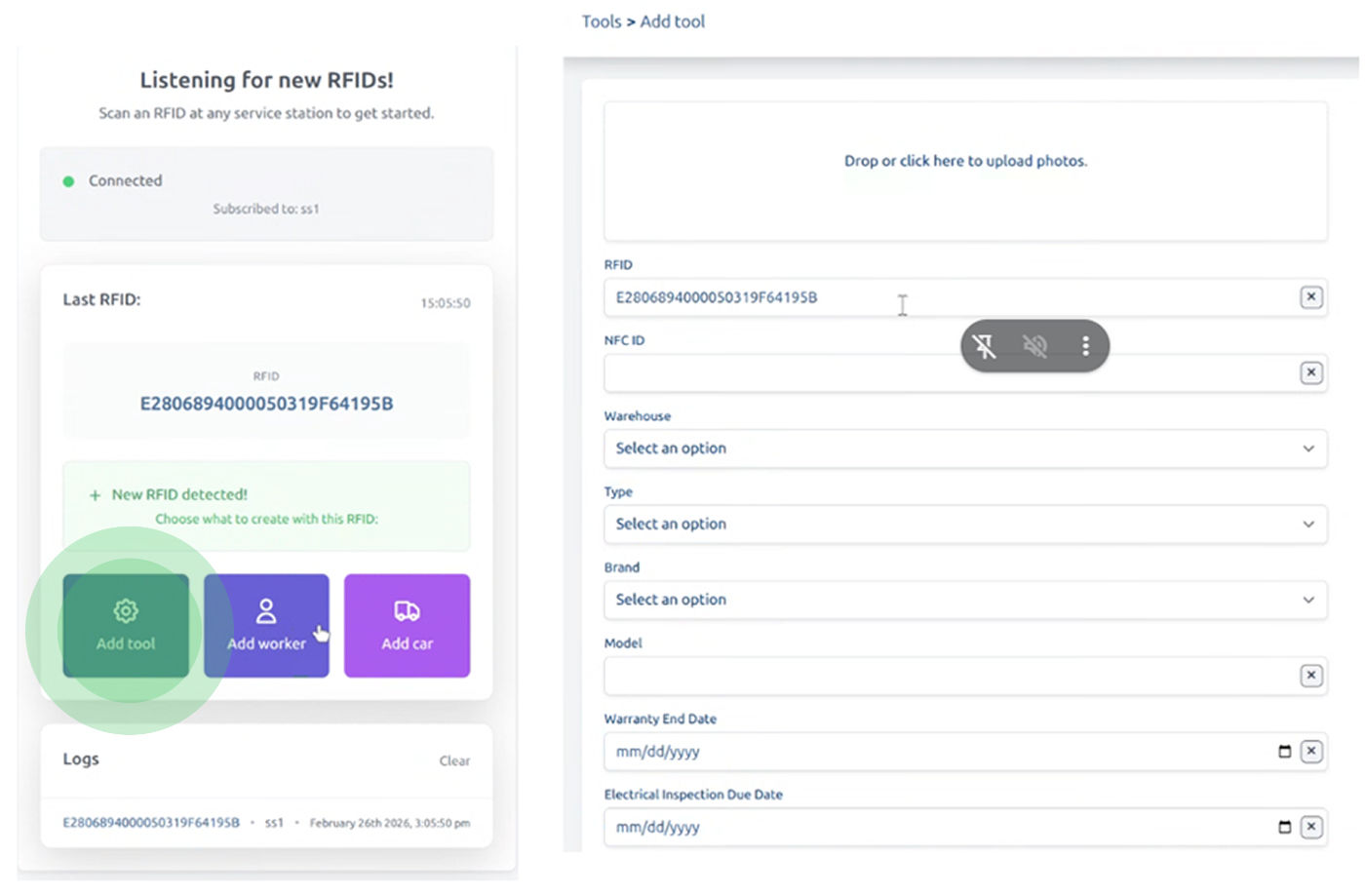Clear the Model field with its X icon
1365x896 pixels.
1311,676
